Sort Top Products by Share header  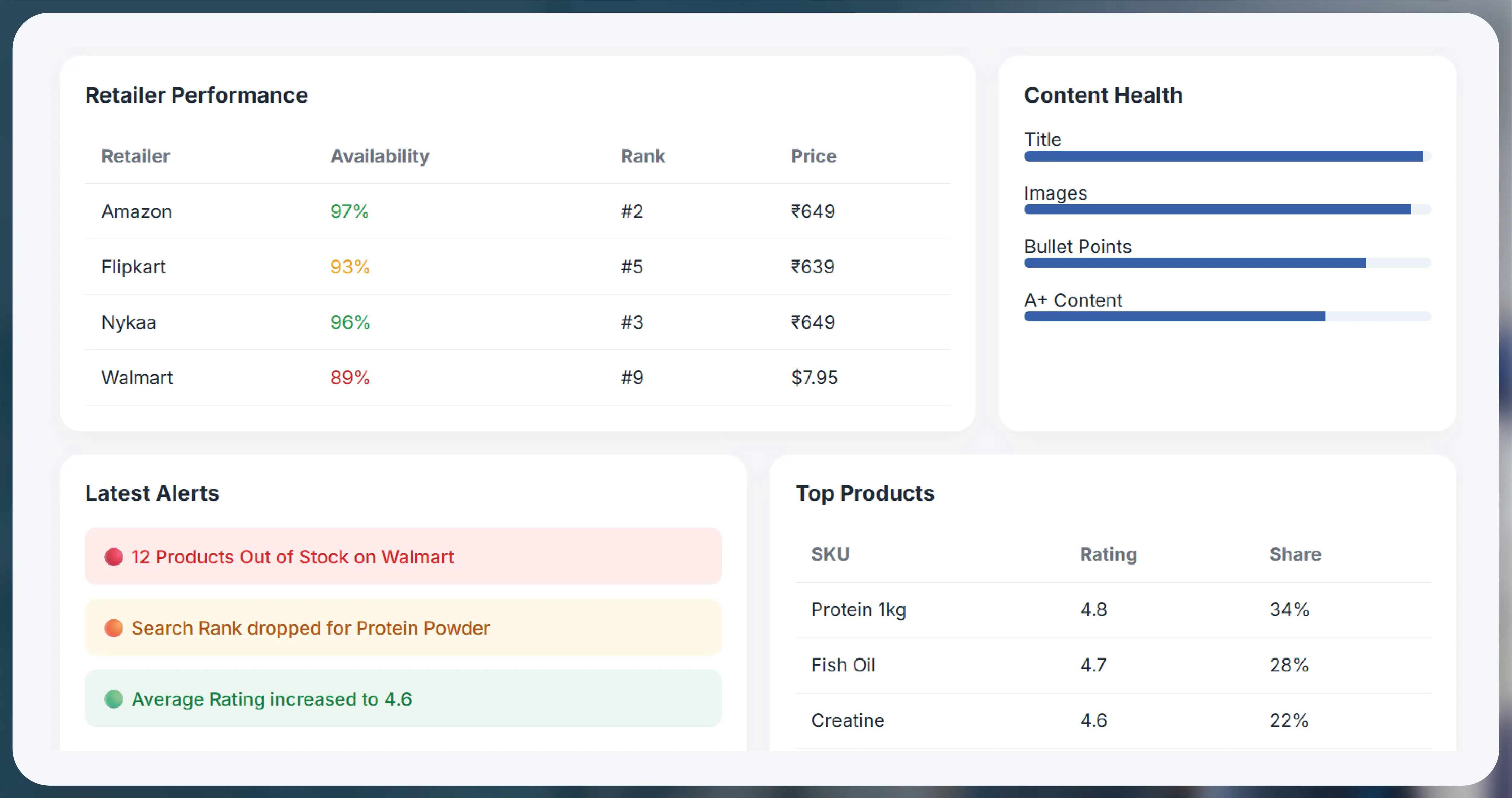tap(1295, 554)
